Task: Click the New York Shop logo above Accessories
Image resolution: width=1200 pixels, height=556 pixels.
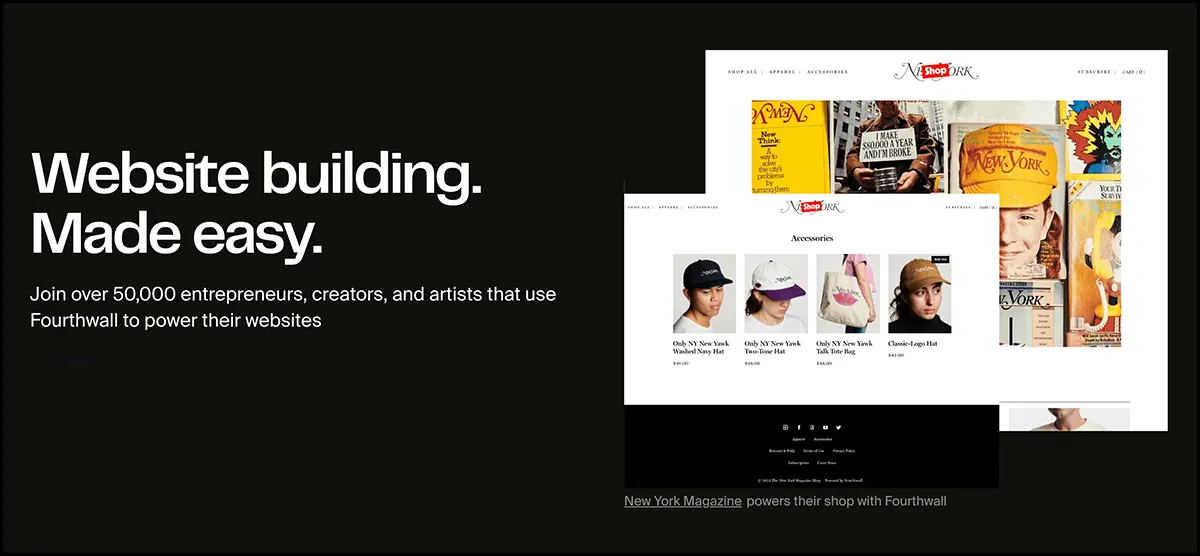Action: coord(811,207)
